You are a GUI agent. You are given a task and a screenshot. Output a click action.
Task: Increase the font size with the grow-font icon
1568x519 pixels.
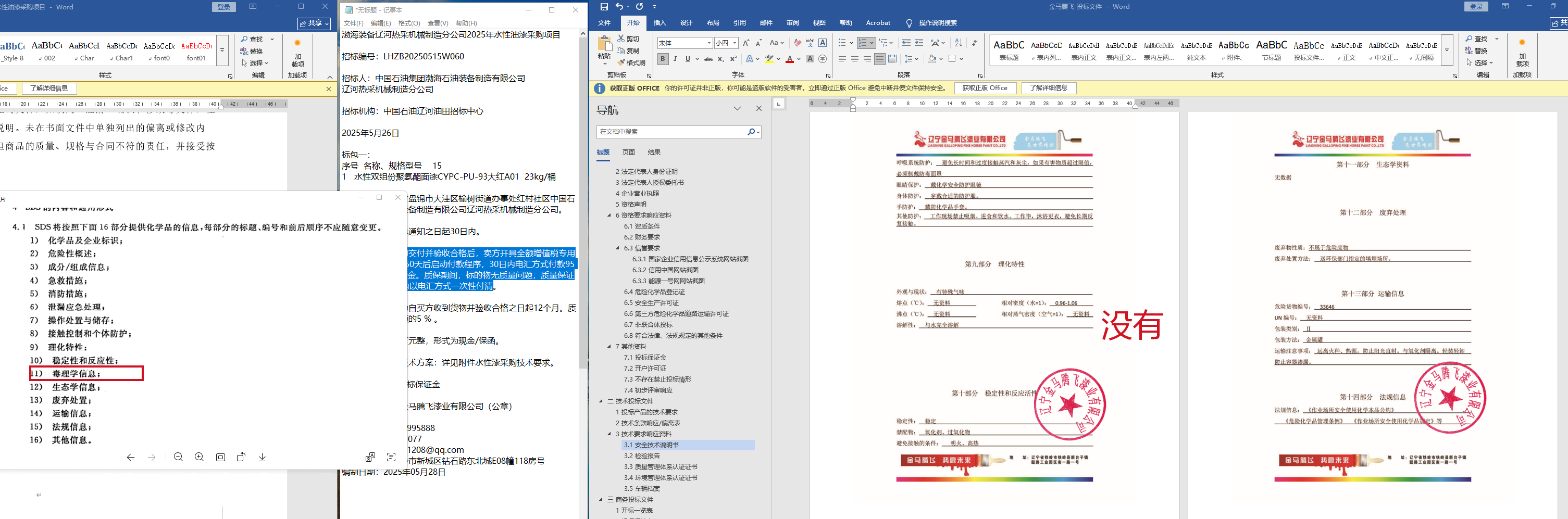[x=746, y=43]
